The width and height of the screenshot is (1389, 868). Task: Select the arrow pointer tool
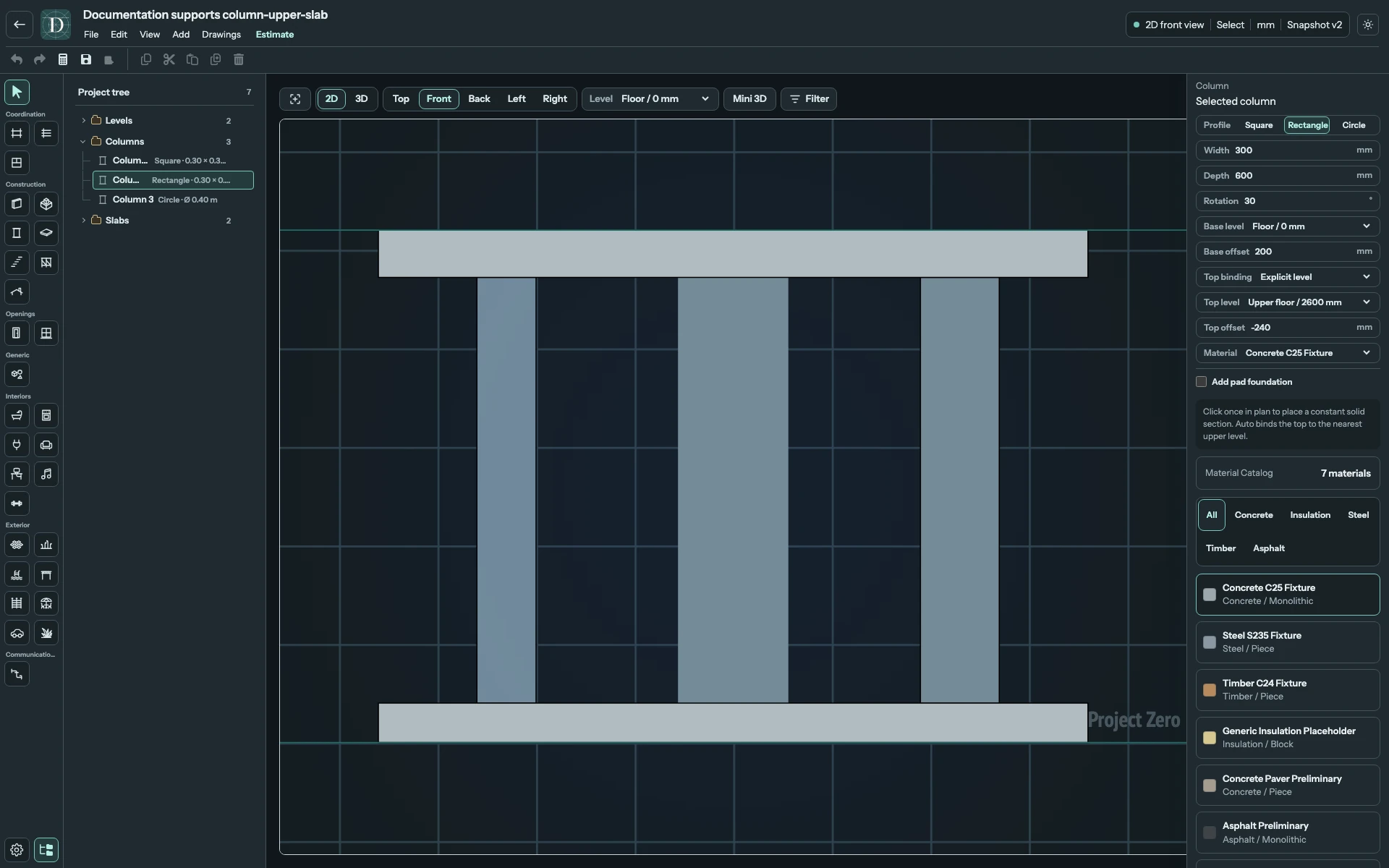[x=17, y=92]
